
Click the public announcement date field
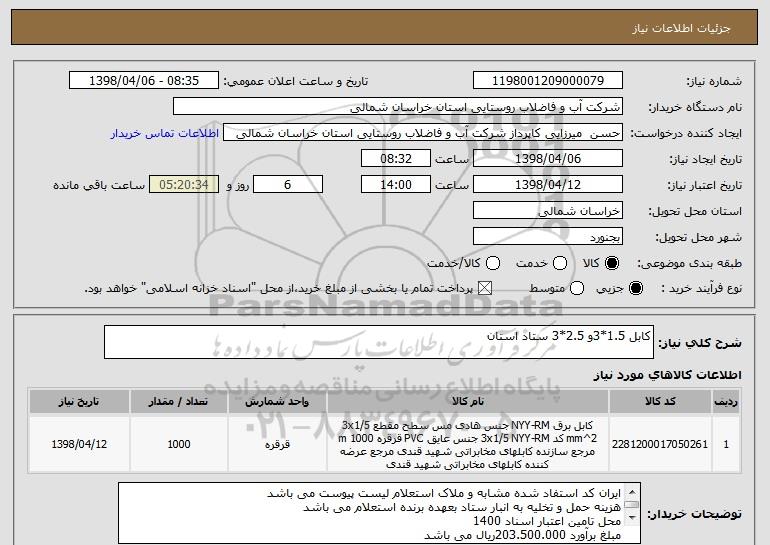pos(144,80)
